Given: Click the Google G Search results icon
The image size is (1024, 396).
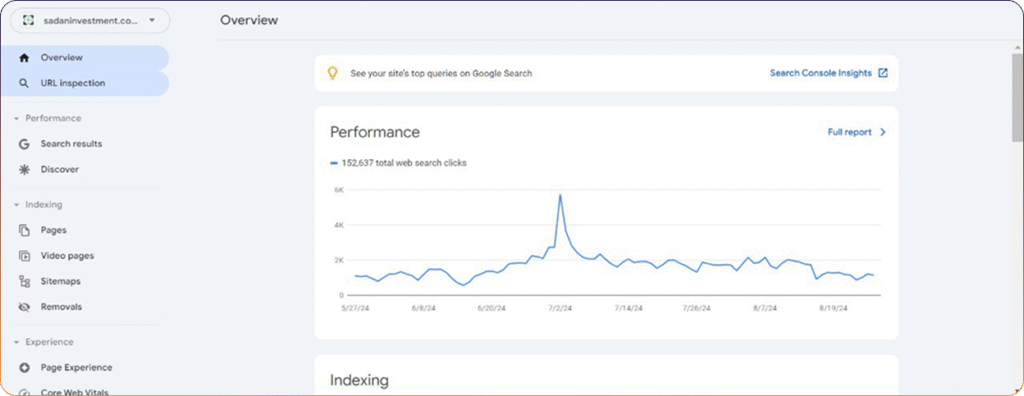Looking at the screenshot, I should pyautogui.click(x=24, y=144).
